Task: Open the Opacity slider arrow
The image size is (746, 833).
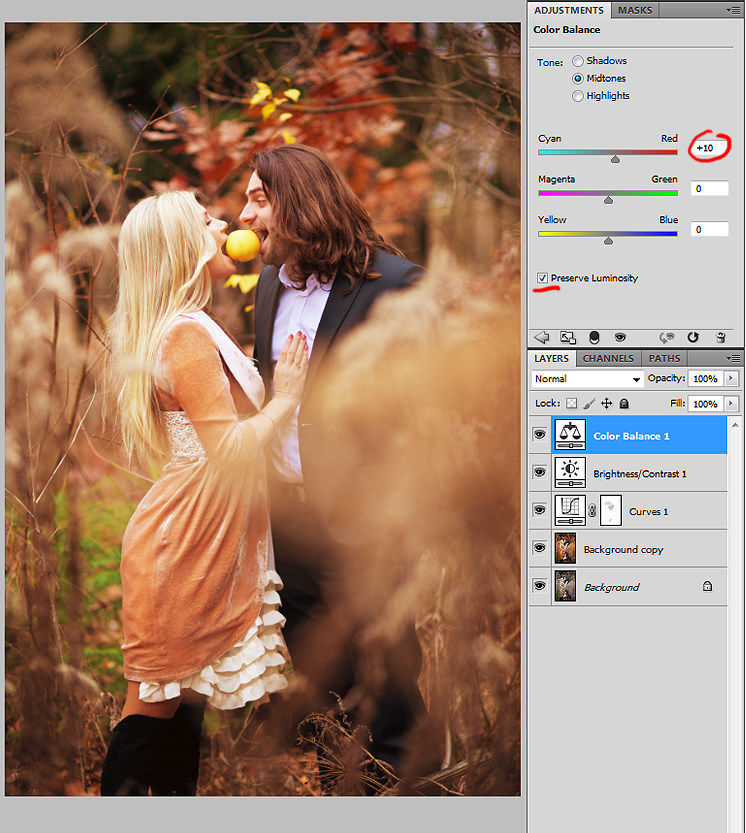Action: 731,378
